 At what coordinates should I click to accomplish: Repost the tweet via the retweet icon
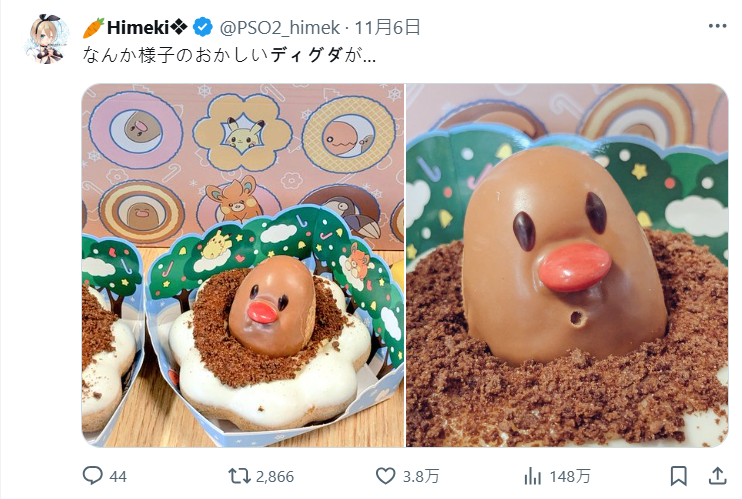[236, 476]
